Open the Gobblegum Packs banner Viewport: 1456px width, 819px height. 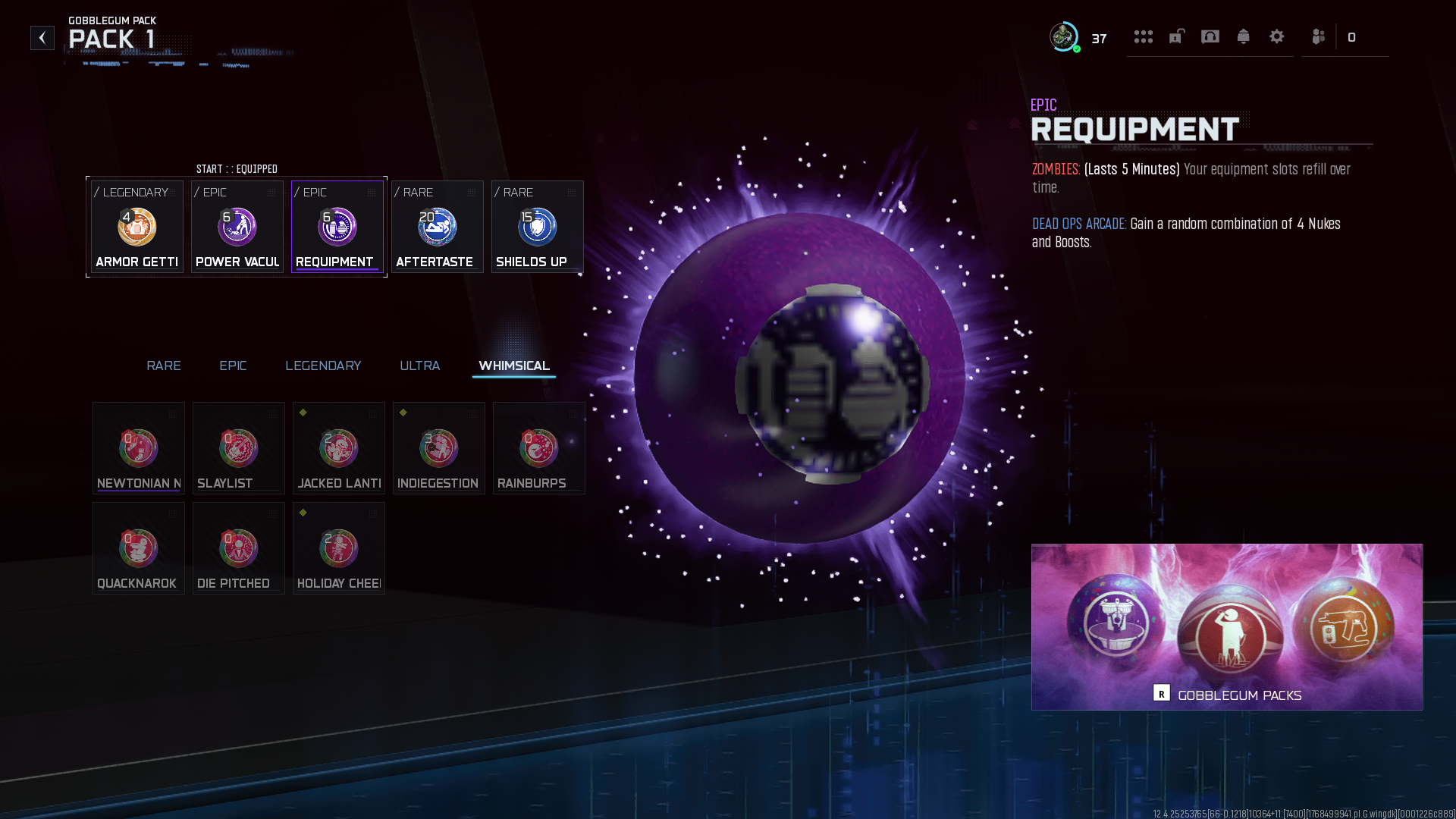[1226, 626]
